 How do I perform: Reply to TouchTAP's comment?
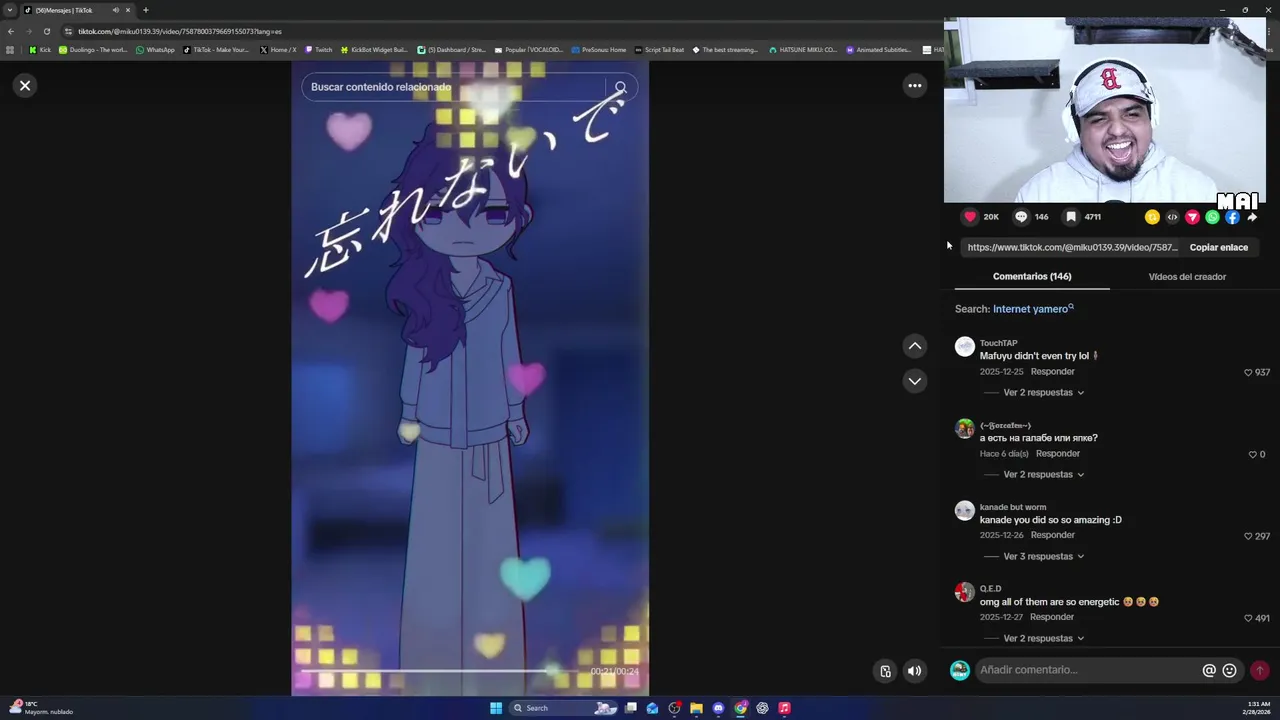(1053, 372)
